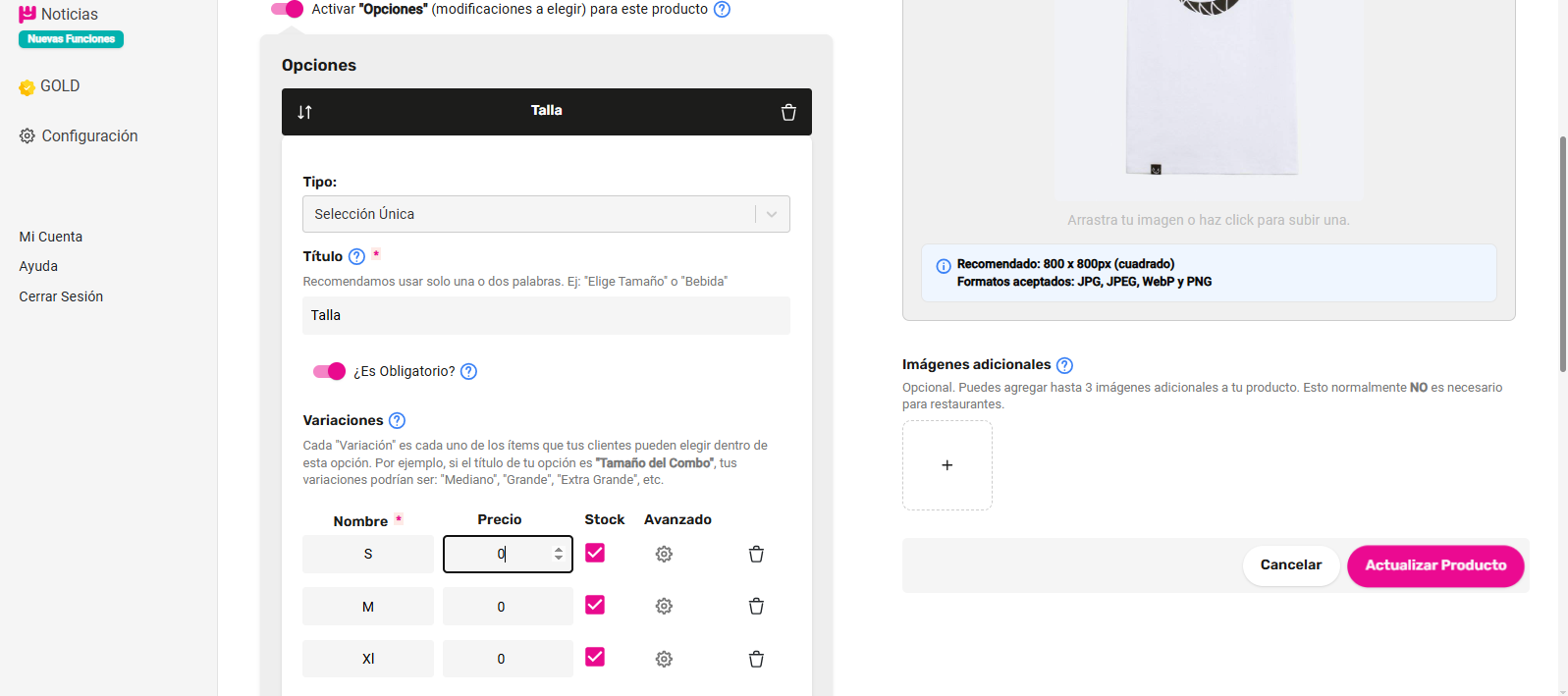1568x696 pixels.
Task: Uncheck the Stock checkbox for Xl
Action: click(x=595, y=657)
